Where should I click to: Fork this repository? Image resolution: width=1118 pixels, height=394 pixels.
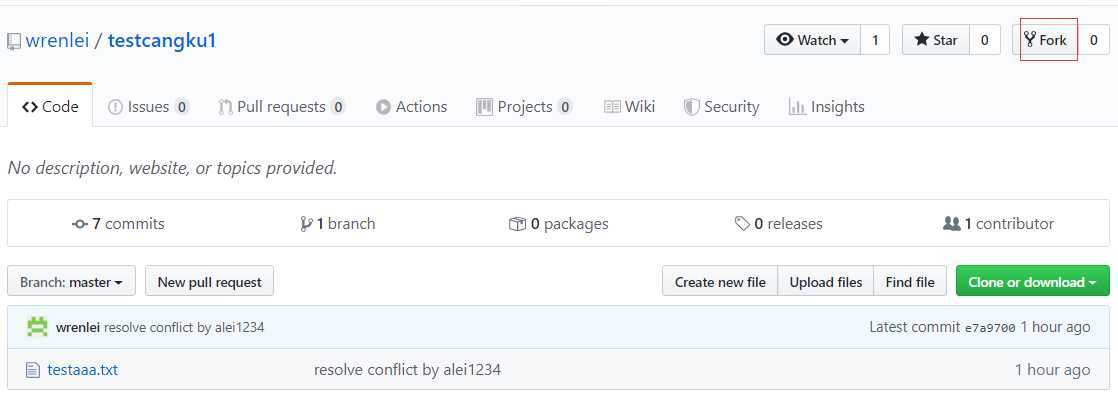point(1045,40)
